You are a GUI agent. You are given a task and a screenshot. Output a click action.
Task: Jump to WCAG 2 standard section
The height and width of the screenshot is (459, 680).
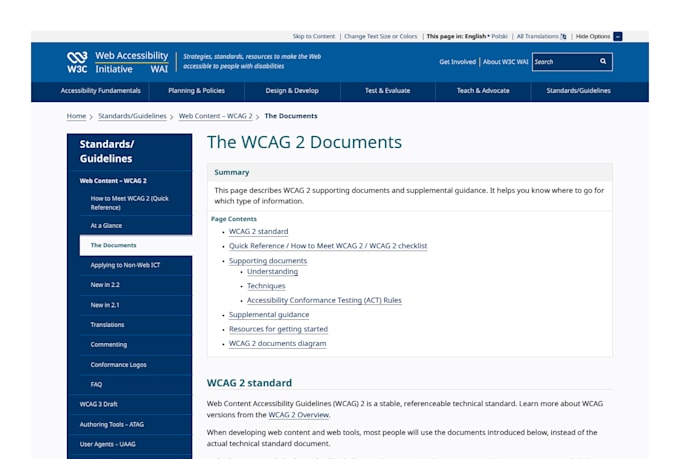click(258, 231)
